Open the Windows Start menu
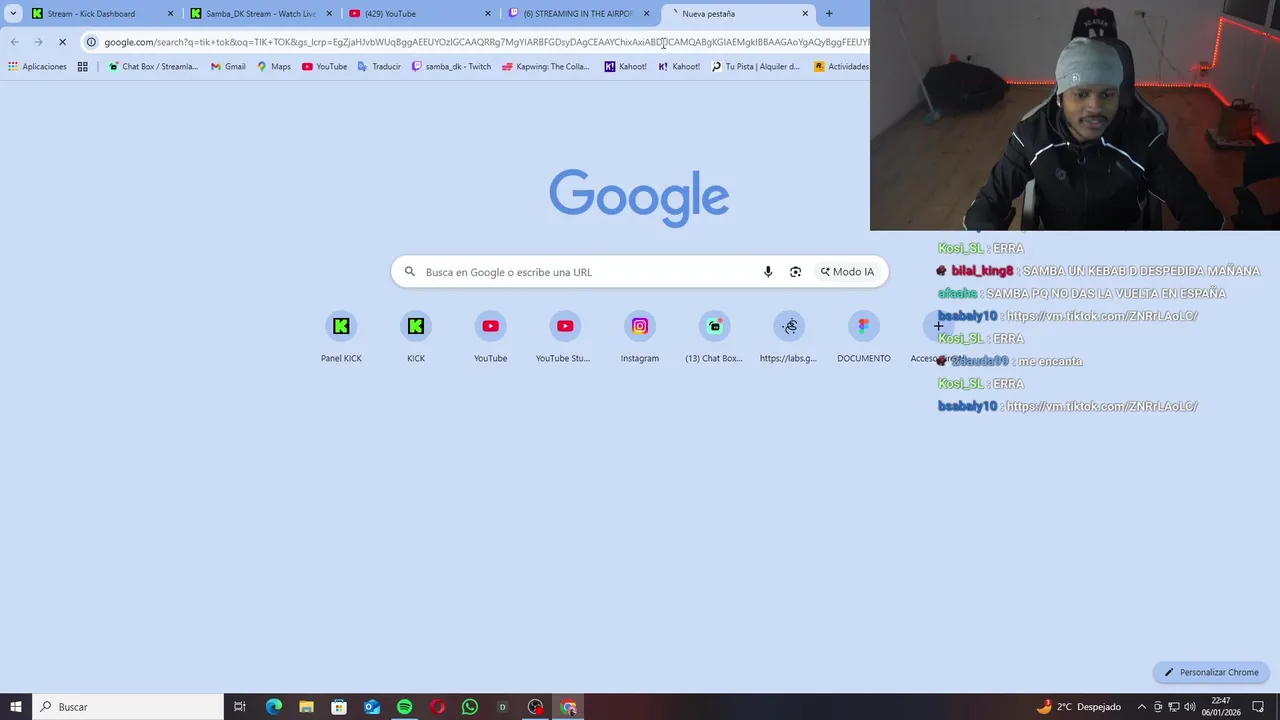This screenshot has width=1280, height=720. [x=16, y=707]
